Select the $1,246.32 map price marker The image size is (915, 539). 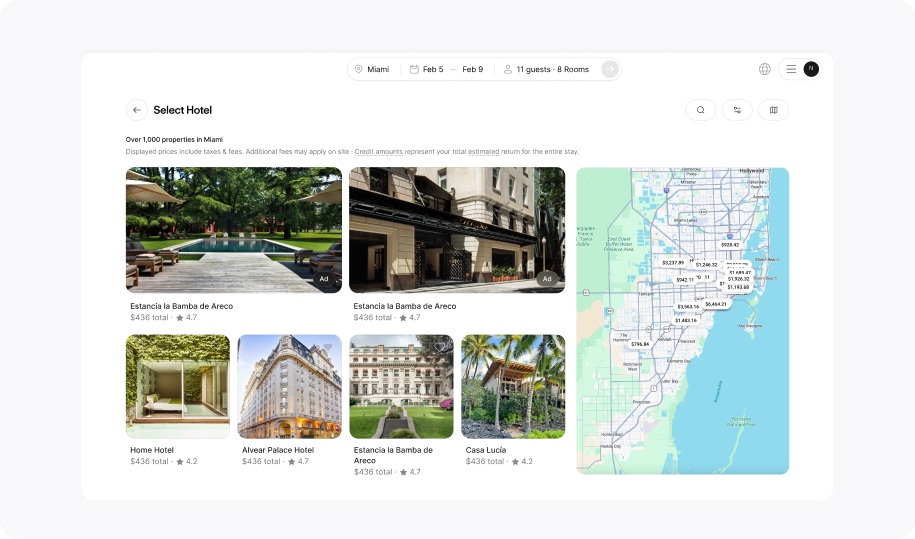[x=706, y=265]
